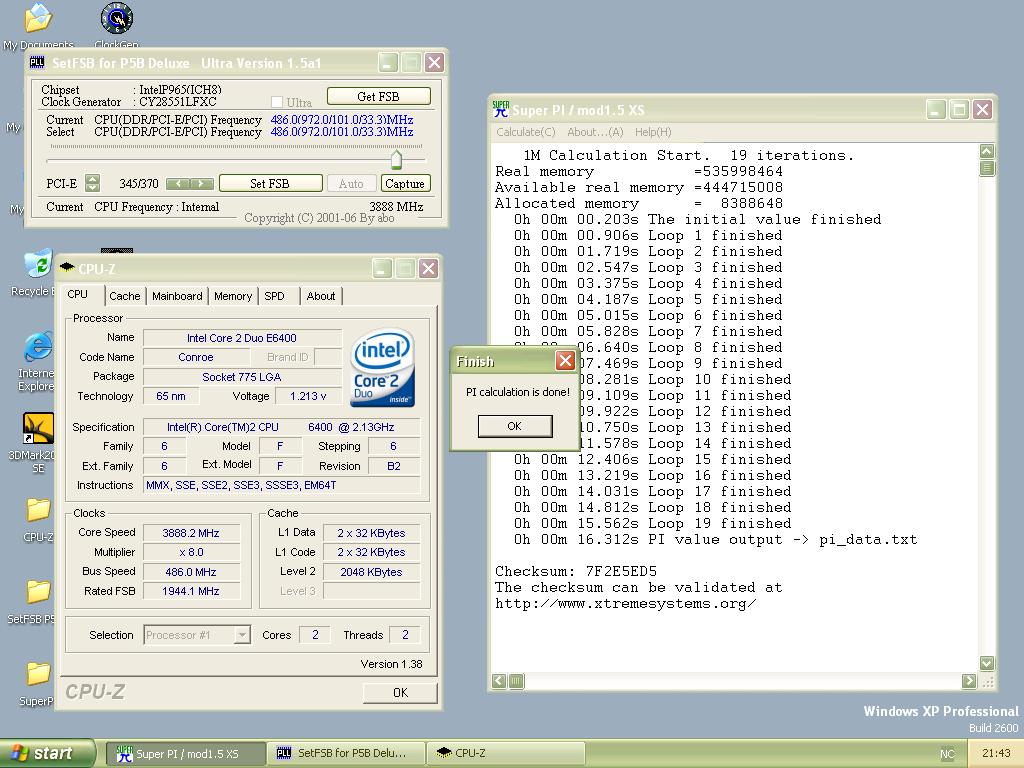Click the PCI-E stepper arrows in SetFSB
The image size is (1024, 768).
[x=93, y=184]
